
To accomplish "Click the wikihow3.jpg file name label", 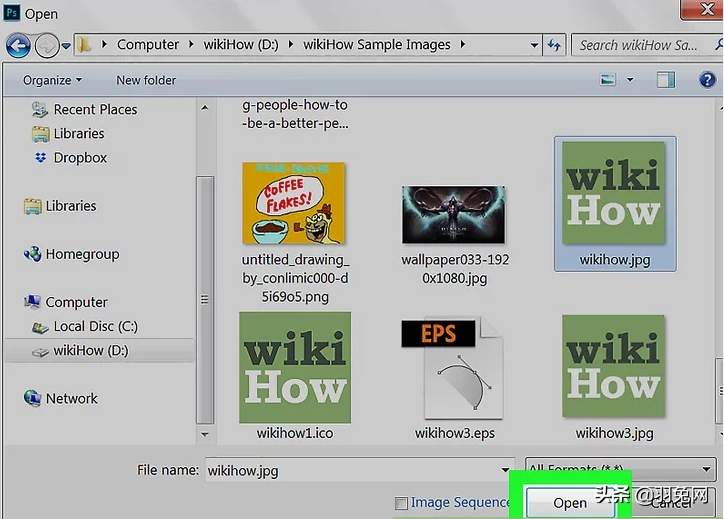I will click(615, 433).
